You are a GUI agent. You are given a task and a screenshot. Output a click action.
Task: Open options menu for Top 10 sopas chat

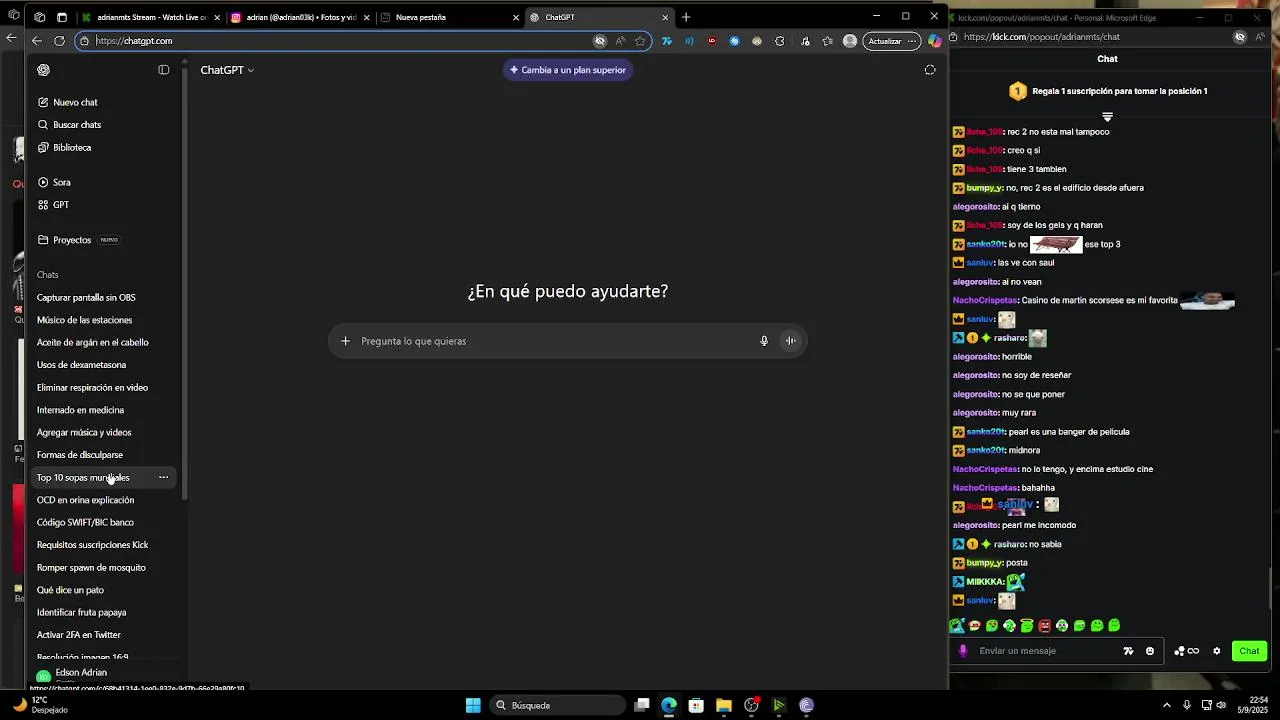click(x=163, y=477)
